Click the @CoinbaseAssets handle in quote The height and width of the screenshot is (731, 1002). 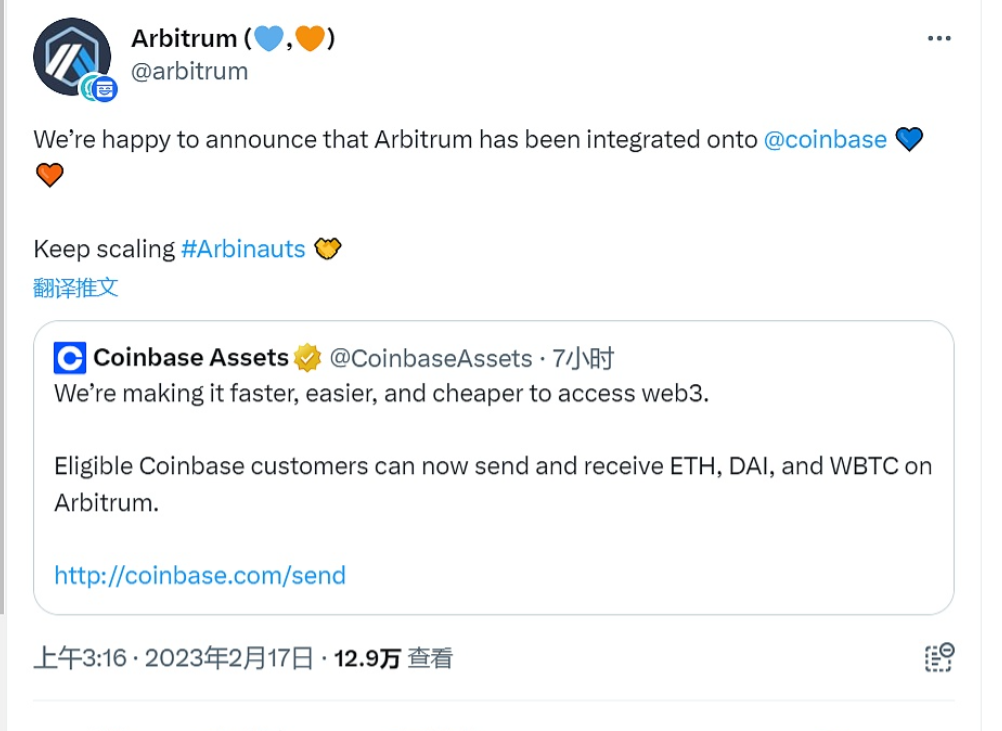point(431,357)
